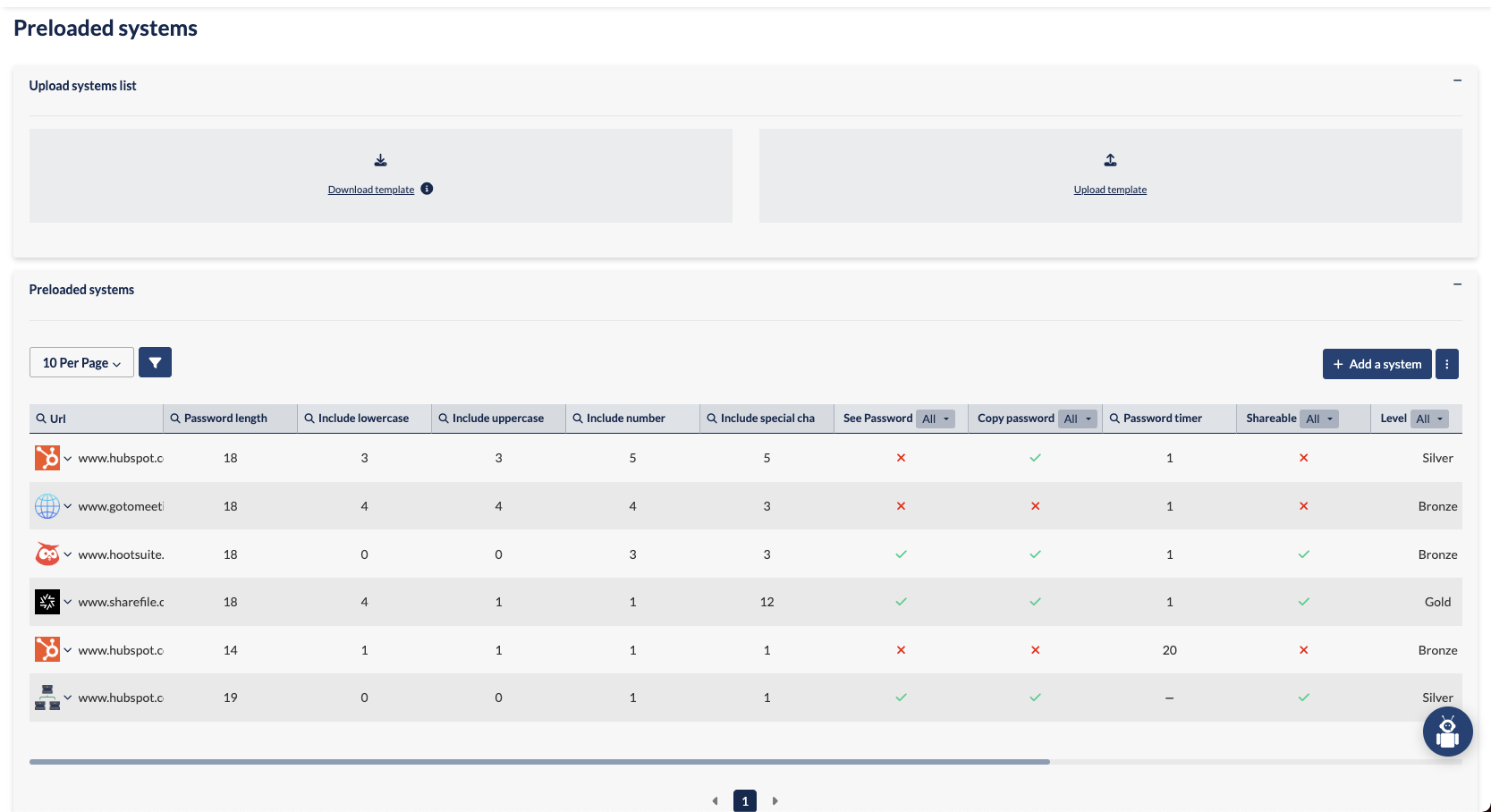Open the Level All filter dropdown
Image resolution: width=1491 pixels, height=812 pixels.
pyautogui.click(x=1429, y=419)
